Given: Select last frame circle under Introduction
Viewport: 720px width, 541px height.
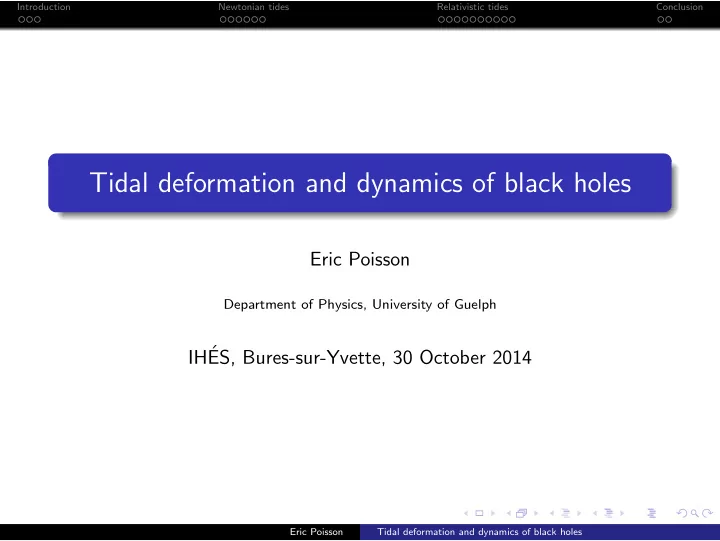Looking at the screenshot, I should tap(37, 20).
